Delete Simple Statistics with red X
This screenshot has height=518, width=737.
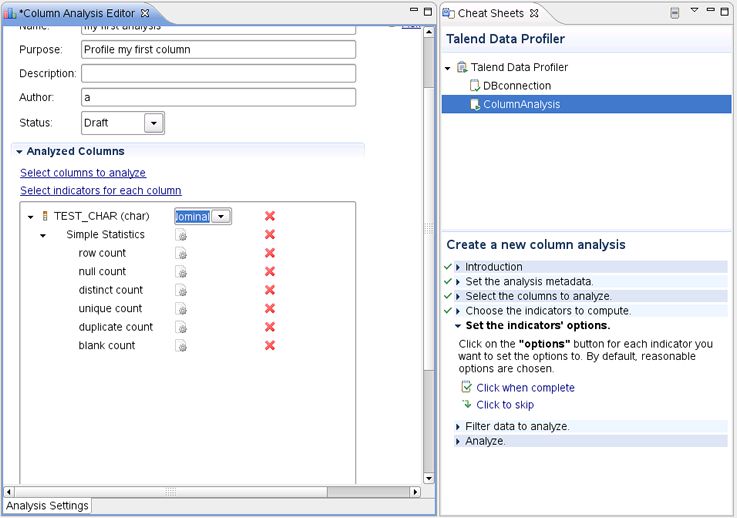(x=270, y=234)
